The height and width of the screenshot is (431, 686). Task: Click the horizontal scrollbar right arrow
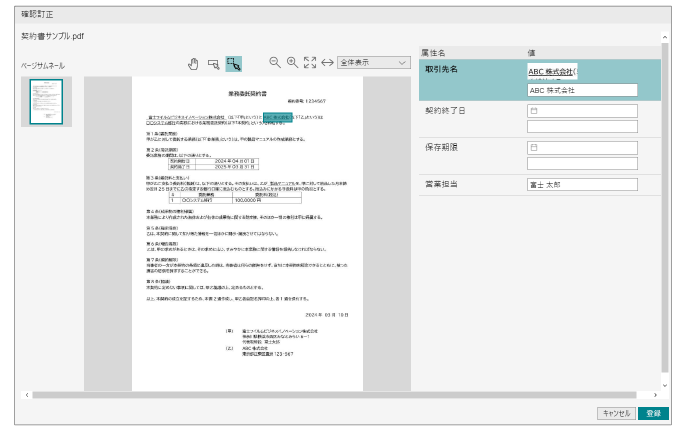coord(655,395)
